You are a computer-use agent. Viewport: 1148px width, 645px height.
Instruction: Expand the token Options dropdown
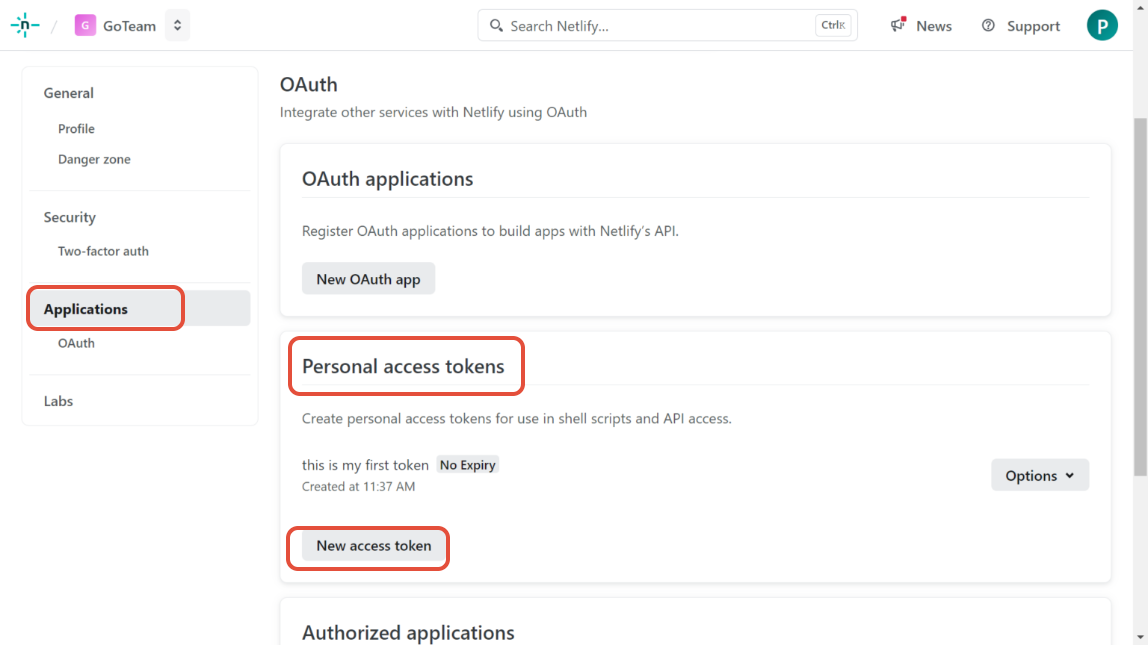click(x=1040, y=476)
